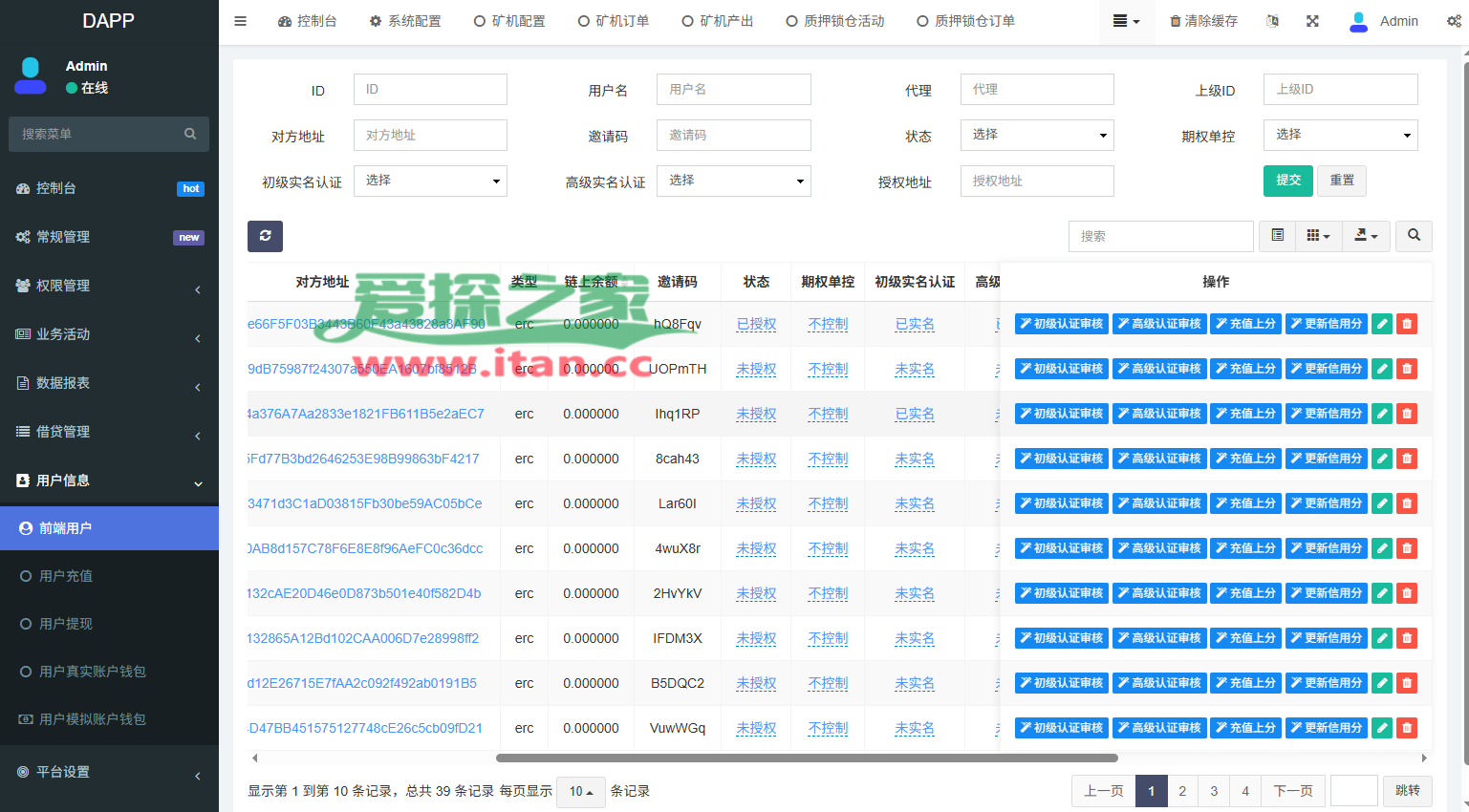Toggle 已实名 status in third row

(x=915, y=414)
